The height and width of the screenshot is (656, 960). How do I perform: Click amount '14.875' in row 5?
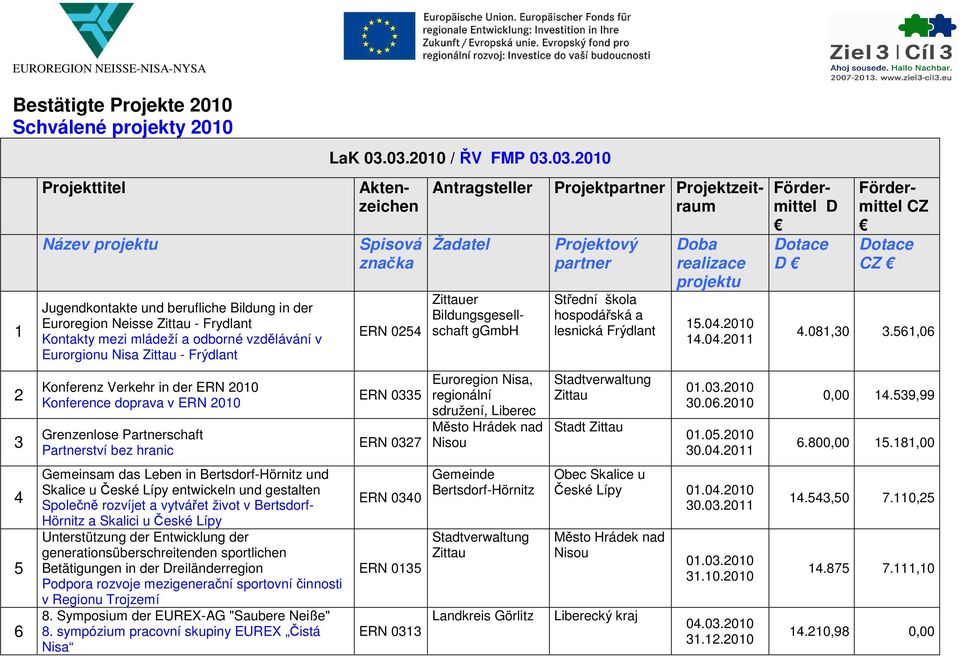pos(828,568)
